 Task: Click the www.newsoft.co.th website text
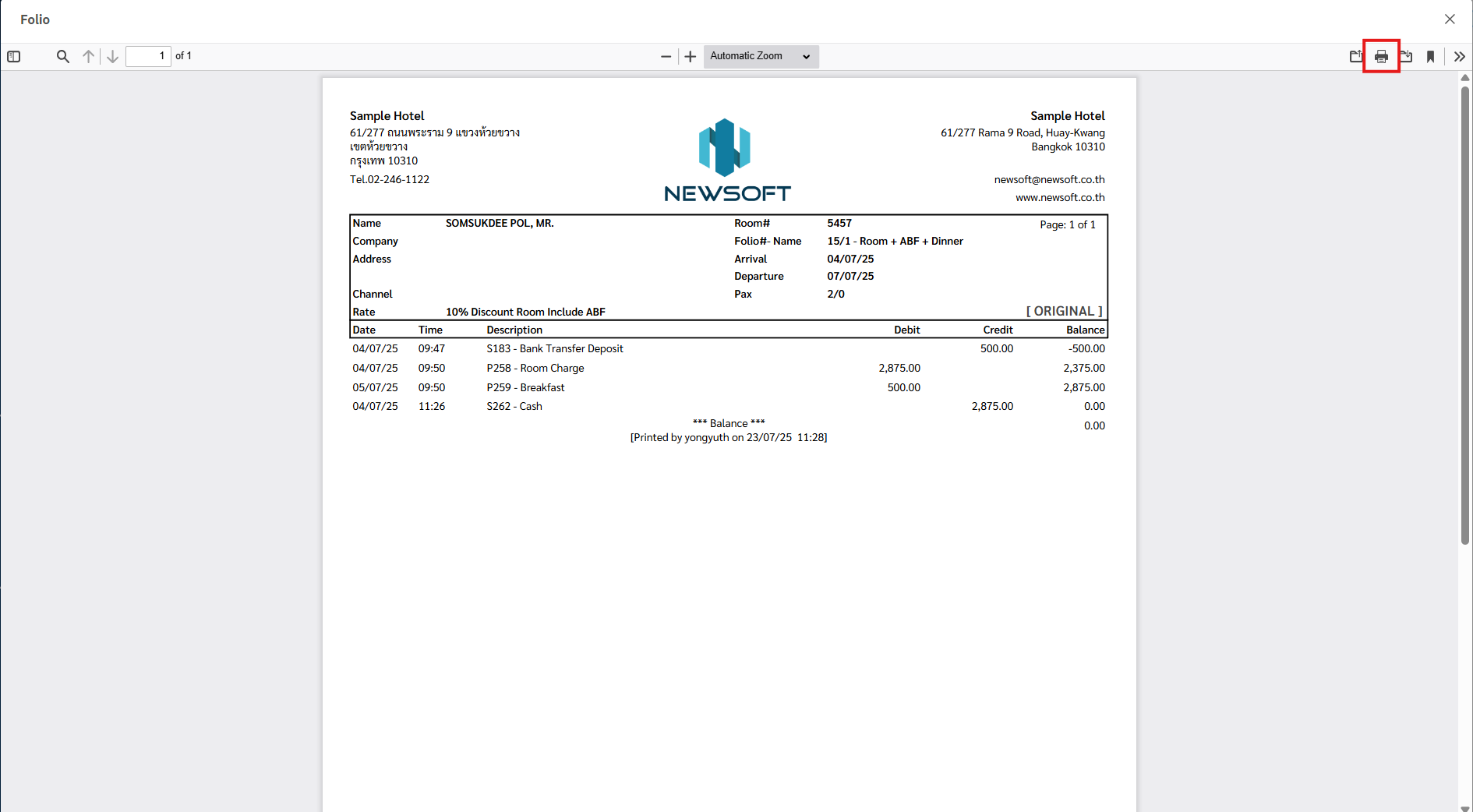click(x=1060, y=198)
